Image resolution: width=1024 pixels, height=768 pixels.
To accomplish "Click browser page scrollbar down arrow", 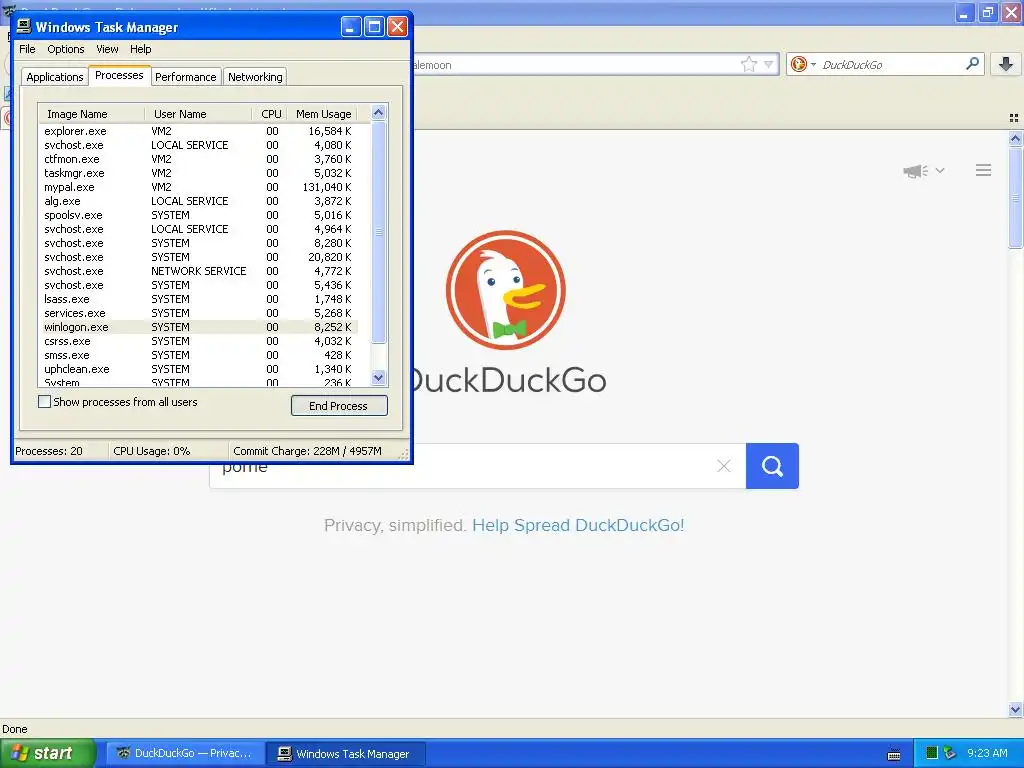I will [x=1015, y=709].
